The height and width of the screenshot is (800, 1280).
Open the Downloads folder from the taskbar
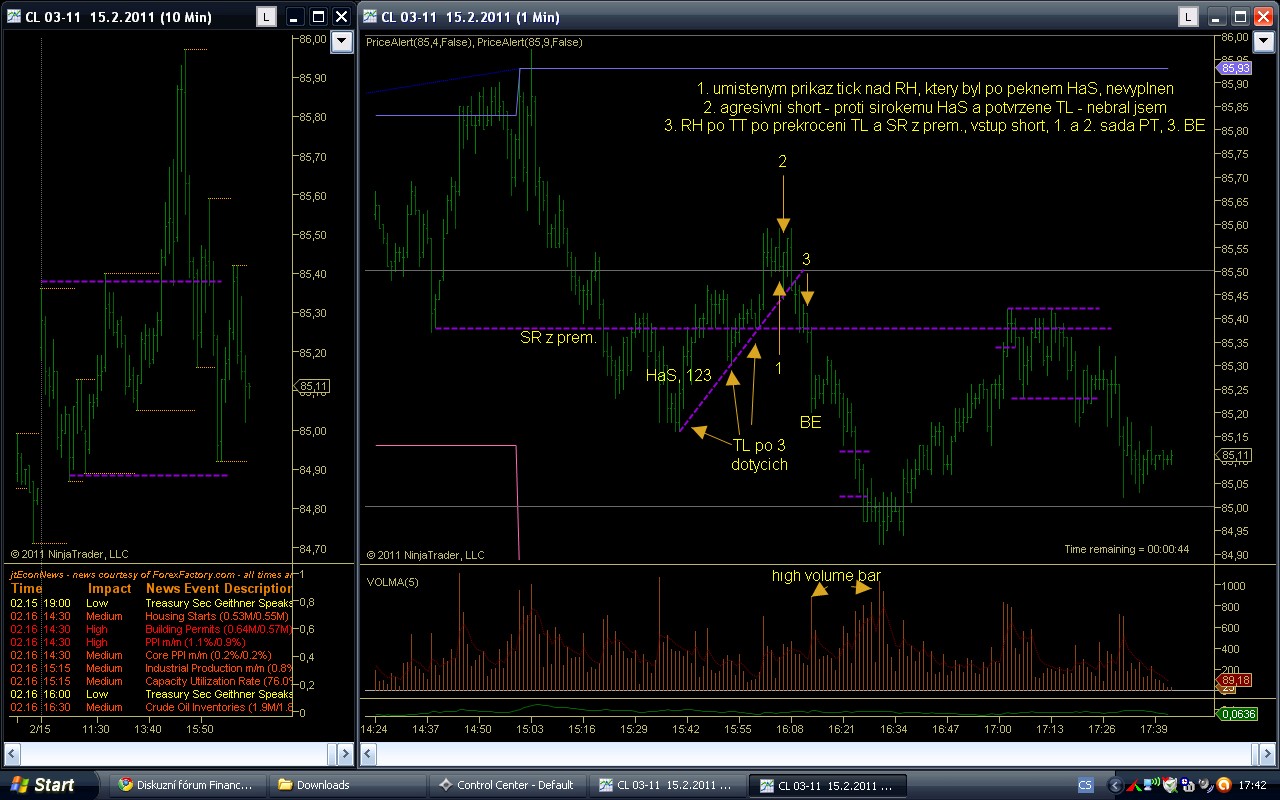[x=348, y=785]
